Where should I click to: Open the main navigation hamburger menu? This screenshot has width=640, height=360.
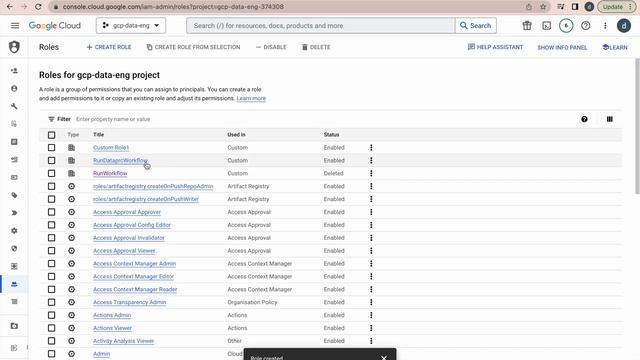coord(15,26)
